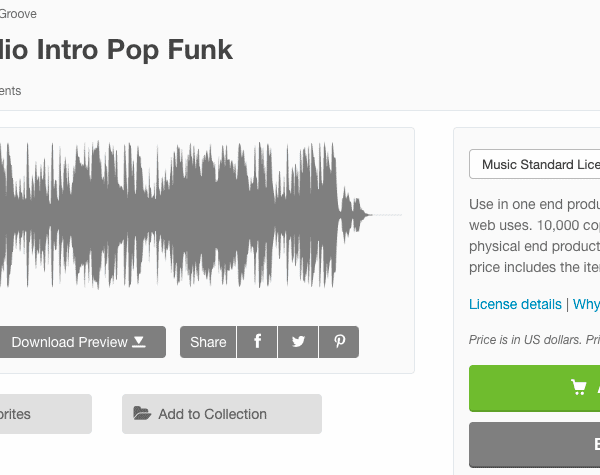Open the License details link
Image resolution: width=600 pixels, height=475 pixels.
click(x=515, y=304)
